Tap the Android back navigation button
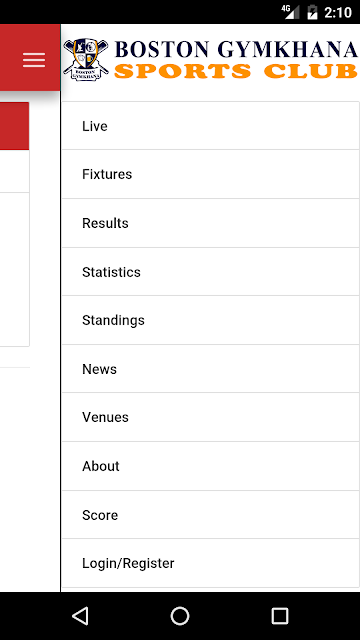Image resolution: width=360 pixels, height=640 pixels. pyautogui.click(x=80, y=616)
